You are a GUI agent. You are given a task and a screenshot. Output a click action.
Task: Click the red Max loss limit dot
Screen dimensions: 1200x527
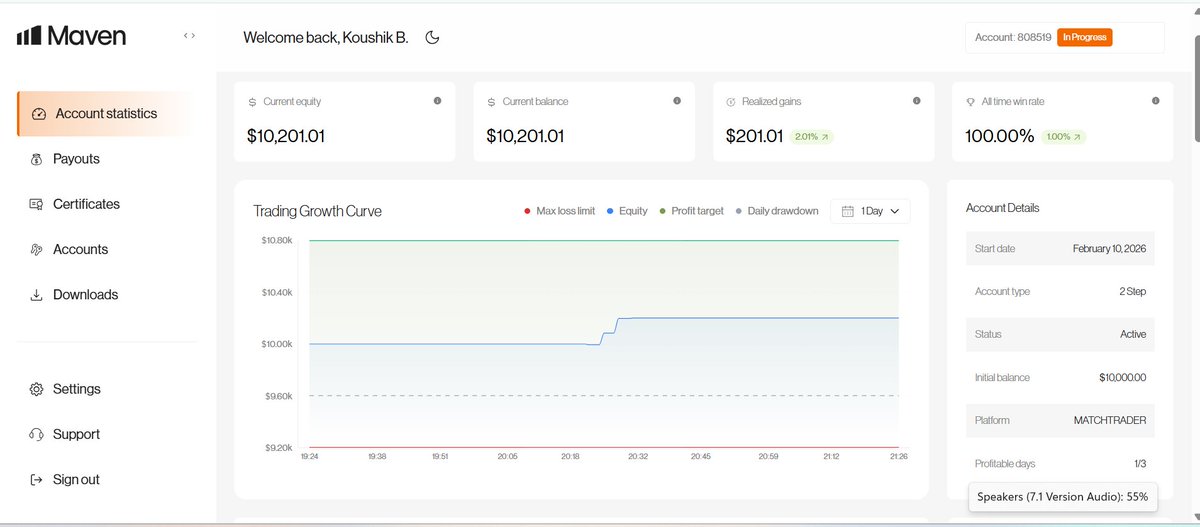click(x=528, y=211)
